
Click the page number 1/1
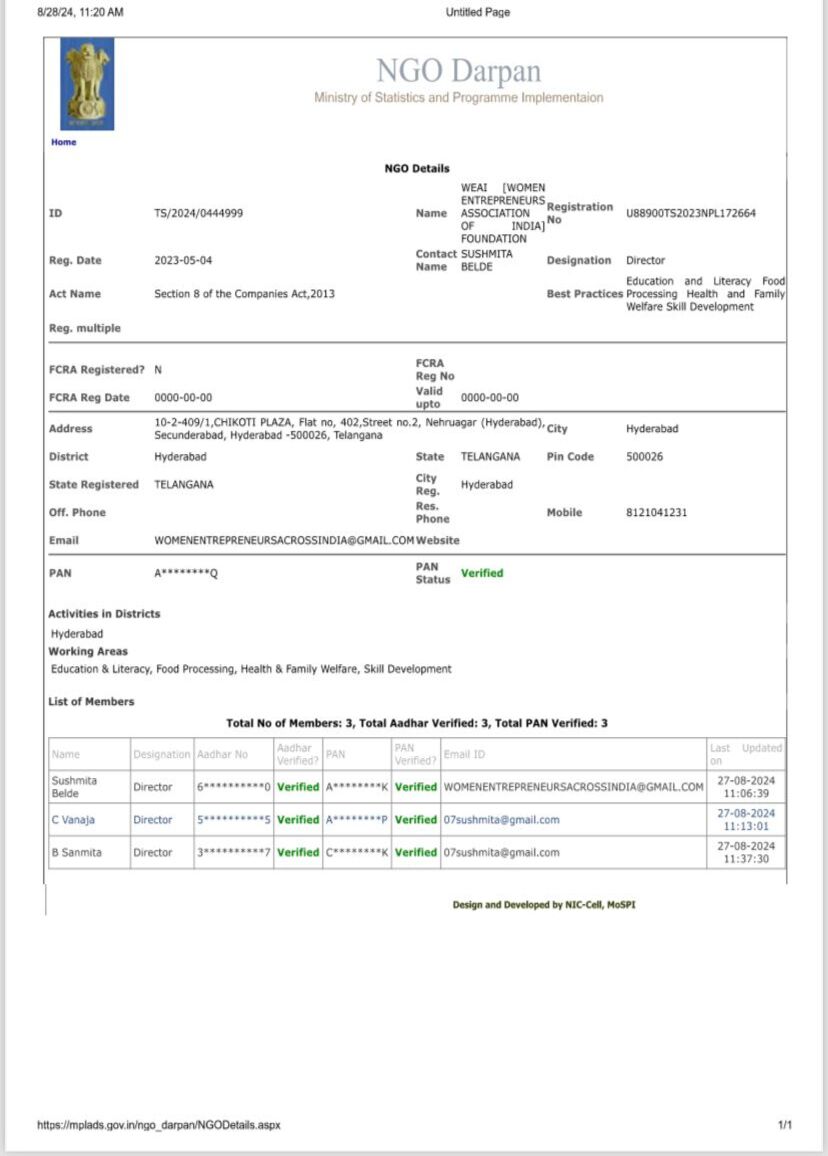tap(785, 1125)
